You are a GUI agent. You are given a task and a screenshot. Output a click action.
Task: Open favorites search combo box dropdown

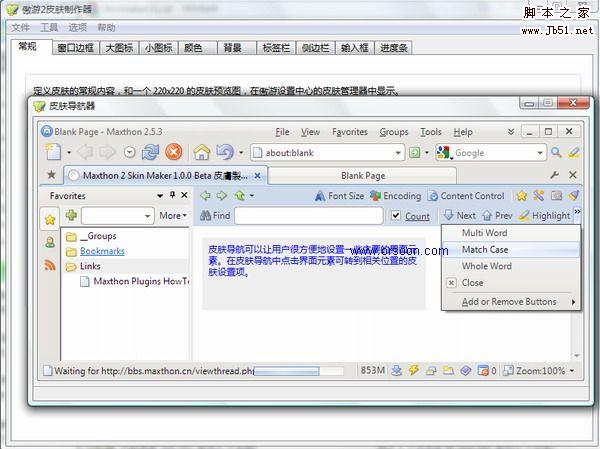tap(147, 216)
